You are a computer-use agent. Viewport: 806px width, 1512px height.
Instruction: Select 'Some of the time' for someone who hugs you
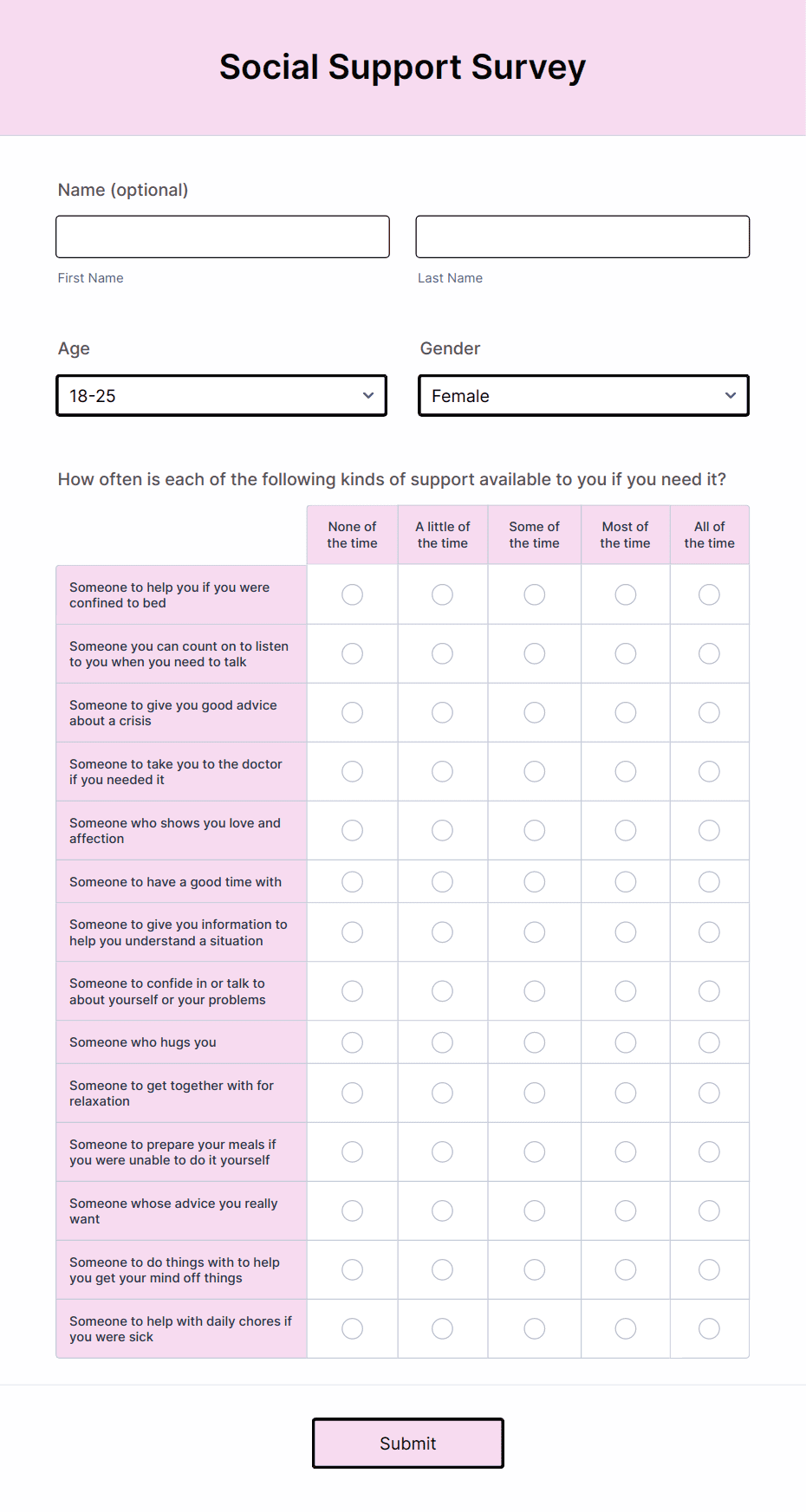pos(534,1042)
